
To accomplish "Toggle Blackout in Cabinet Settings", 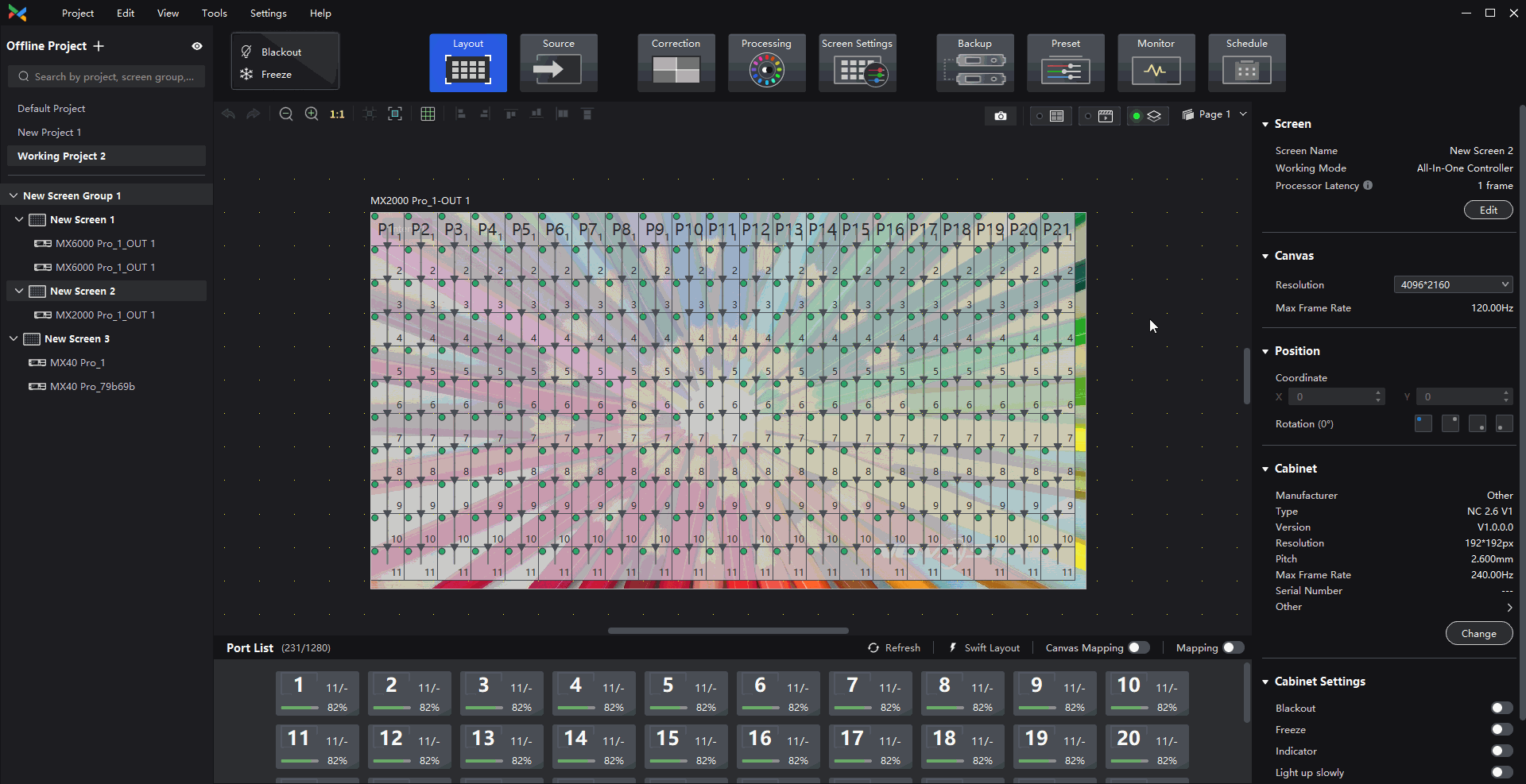I will (x=1501, y=708).
